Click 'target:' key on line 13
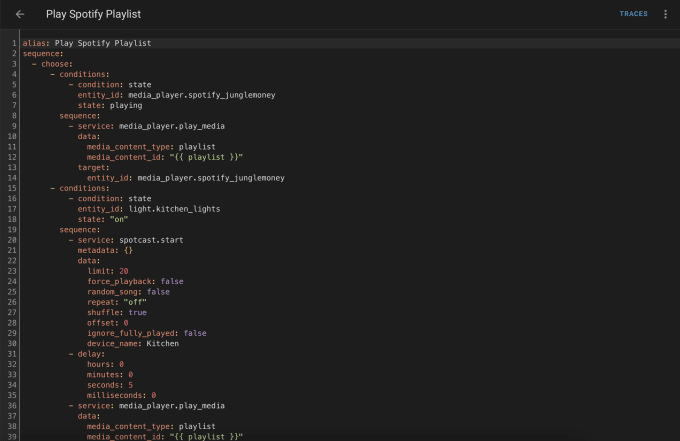680x441 pixels. (x=94, y=168)
